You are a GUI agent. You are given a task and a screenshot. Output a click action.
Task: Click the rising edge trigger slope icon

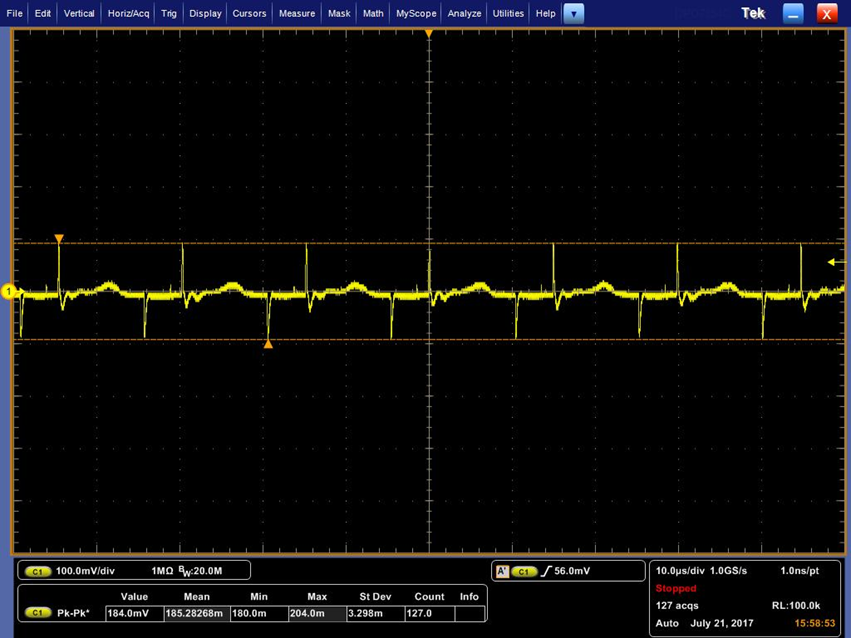(546, 571)
